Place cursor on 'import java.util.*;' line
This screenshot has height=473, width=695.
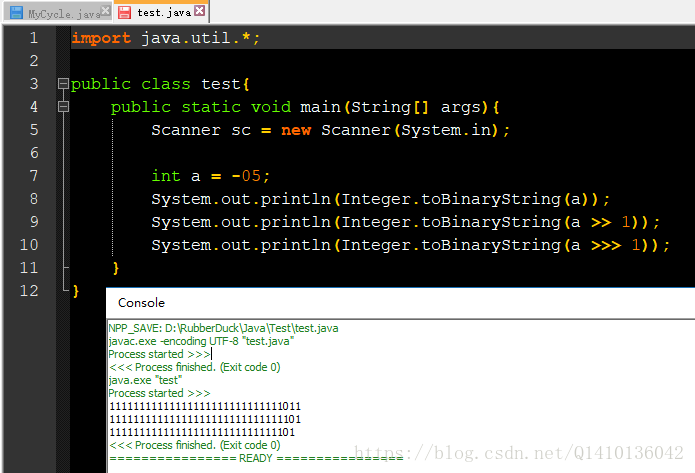[x=166, y=38]
